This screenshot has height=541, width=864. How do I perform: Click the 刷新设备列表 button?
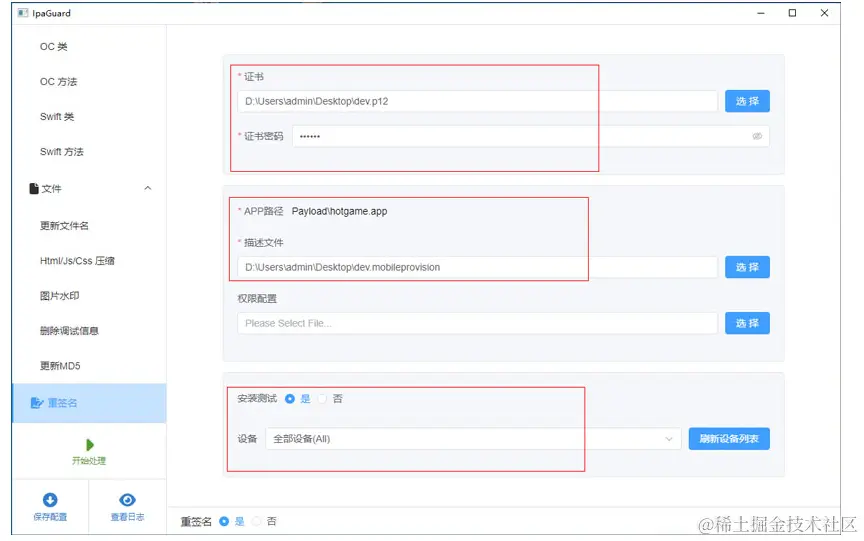pyautogui.click(x=729, y=439)
